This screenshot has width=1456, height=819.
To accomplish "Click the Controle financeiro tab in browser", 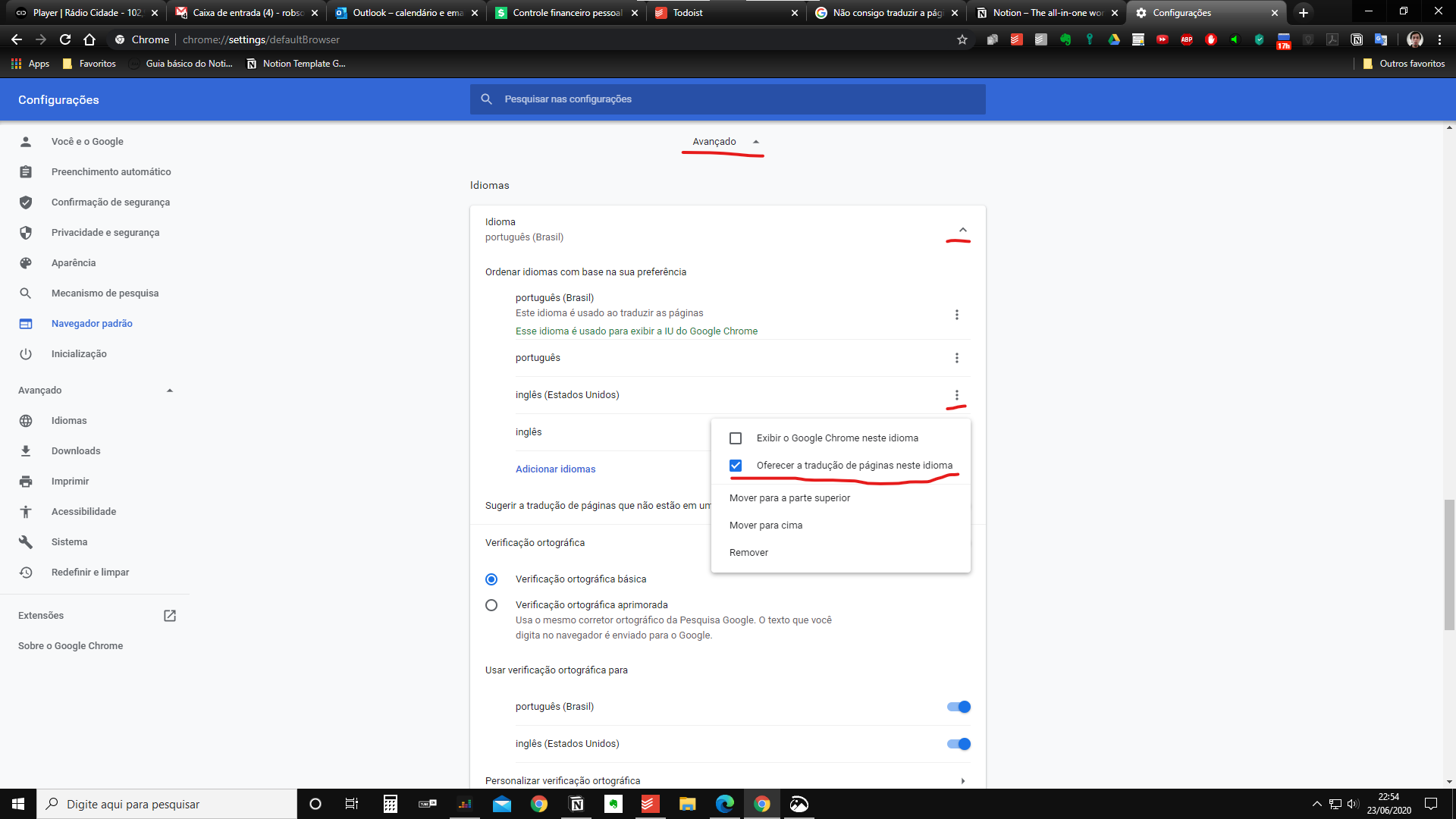I will pyautogui.click(x=565, y=12).
